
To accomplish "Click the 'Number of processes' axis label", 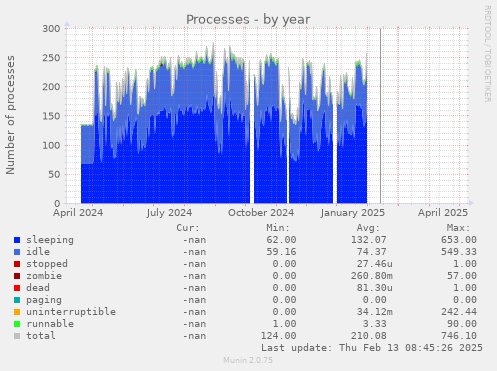I will click(x=10, y=115).
